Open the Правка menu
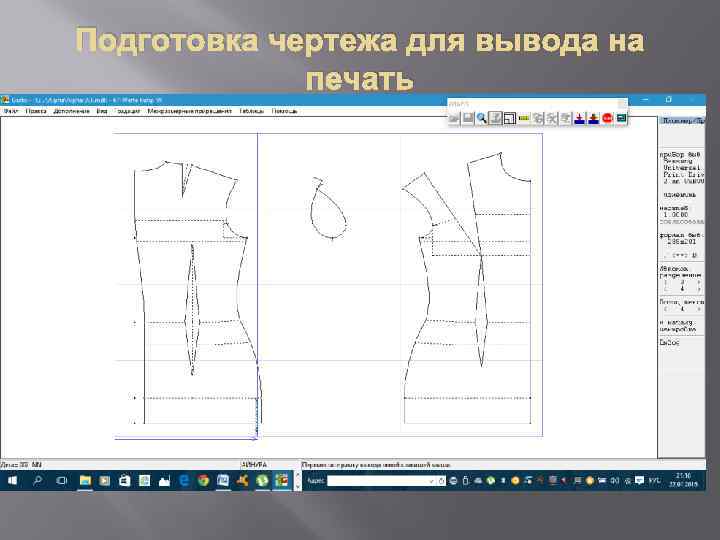Screen dimensions: 720x540 (36, 111)
